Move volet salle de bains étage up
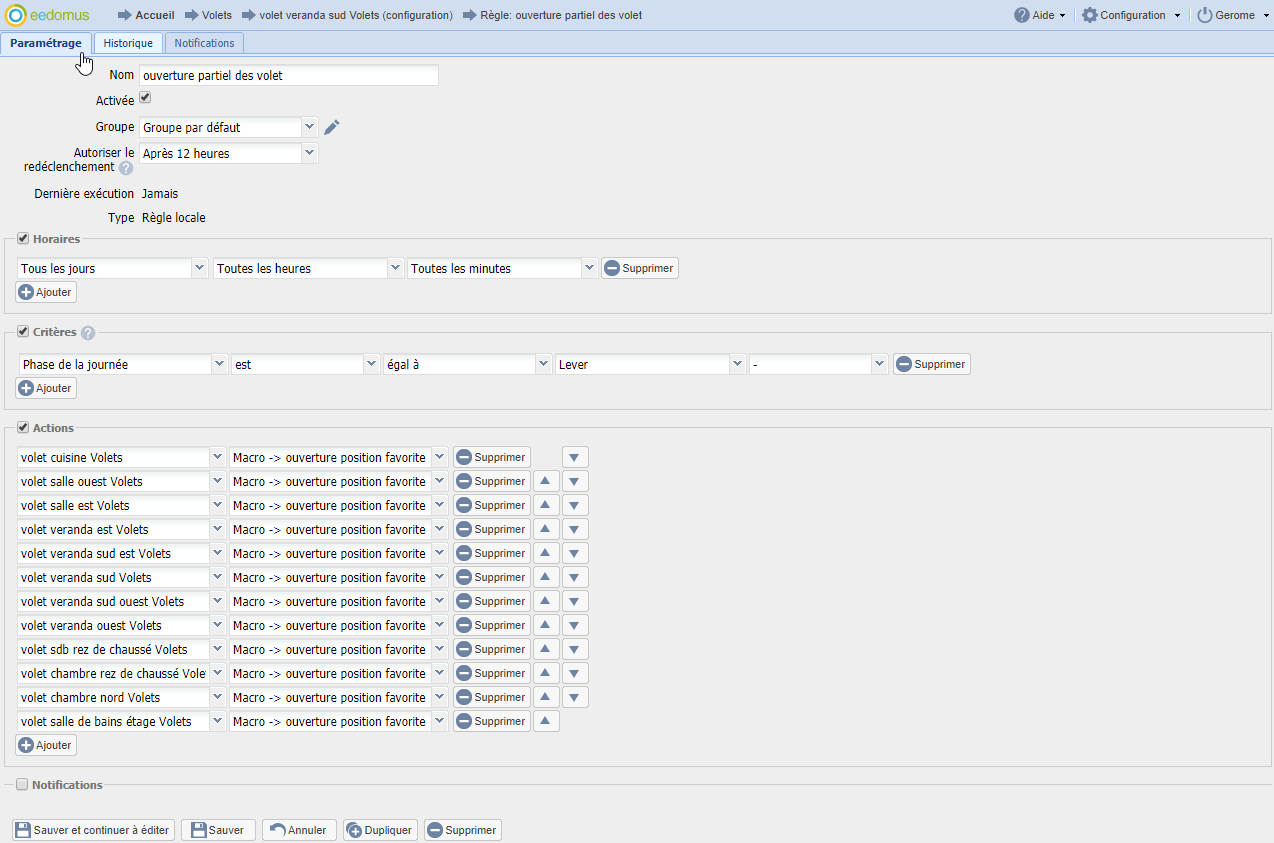Image resolution: width=1274 pixels, height=843 pixels. pos(546,722)
